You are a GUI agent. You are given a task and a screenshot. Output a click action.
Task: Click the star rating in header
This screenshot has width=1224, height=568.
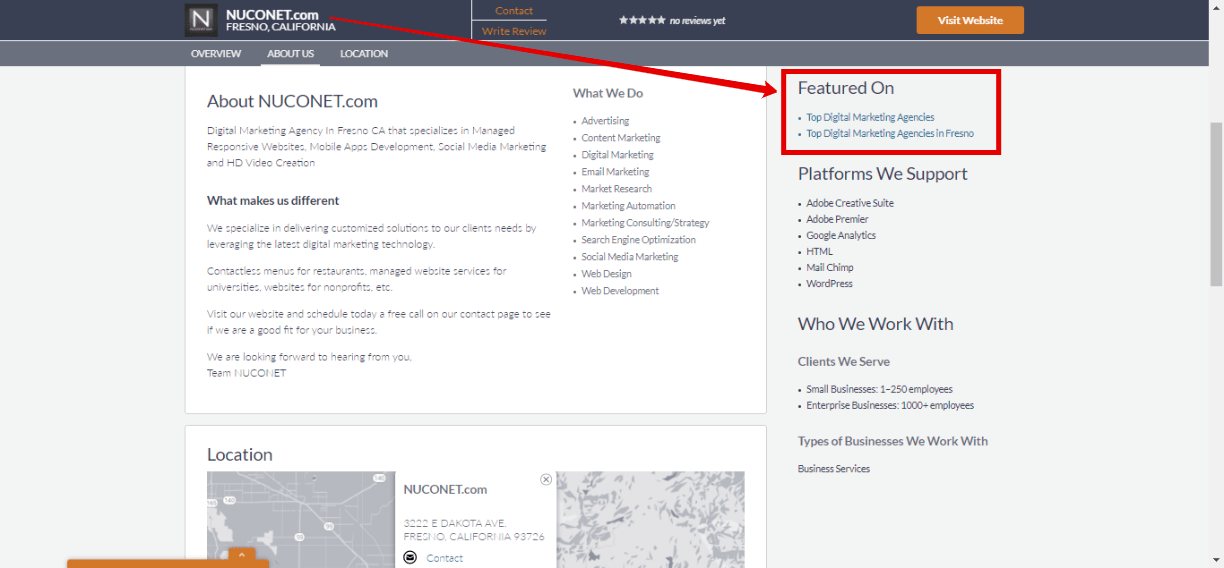(x=642, y=20)
